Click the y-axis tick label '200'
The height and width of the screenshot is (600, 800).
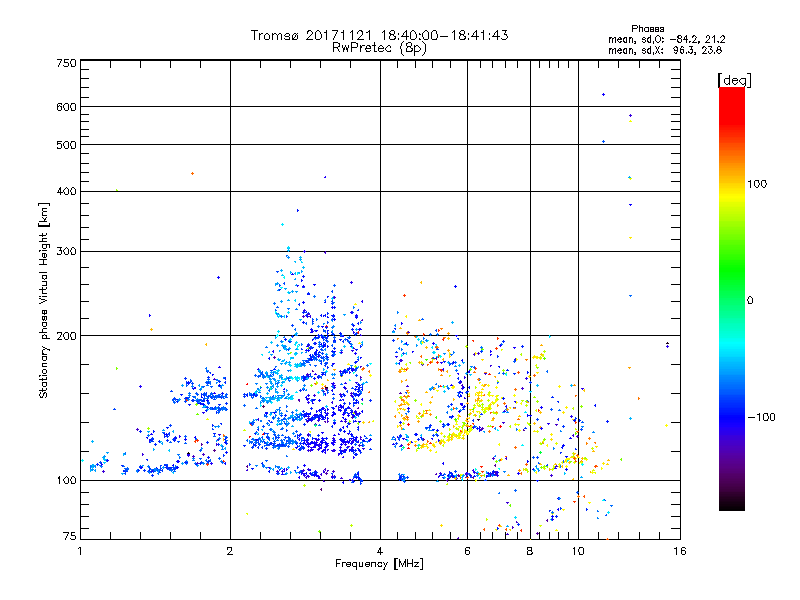click(x=66, y=336)
